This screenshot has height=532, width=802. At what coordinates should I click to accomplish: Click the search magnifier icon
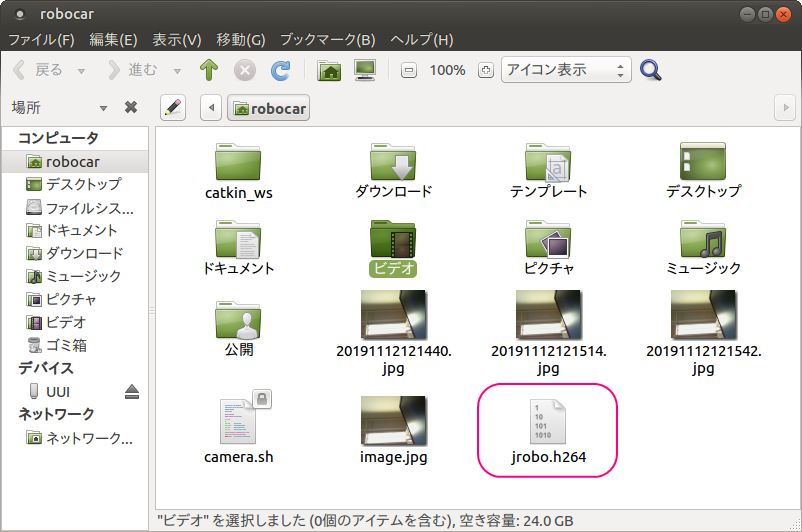coord(651,70)
